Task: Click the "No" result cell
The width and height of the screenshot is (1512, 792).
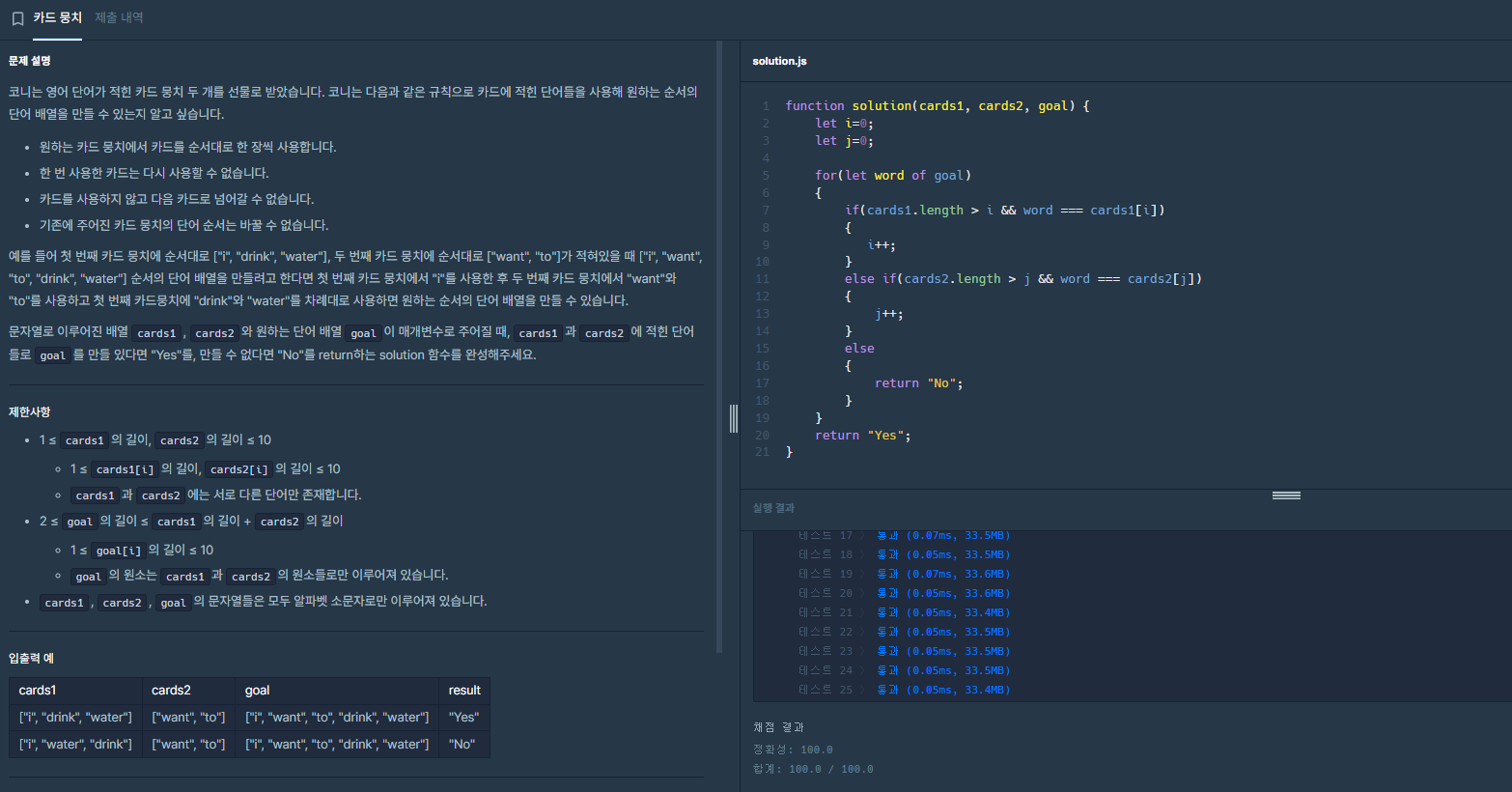Action: [x=464, y=745]
